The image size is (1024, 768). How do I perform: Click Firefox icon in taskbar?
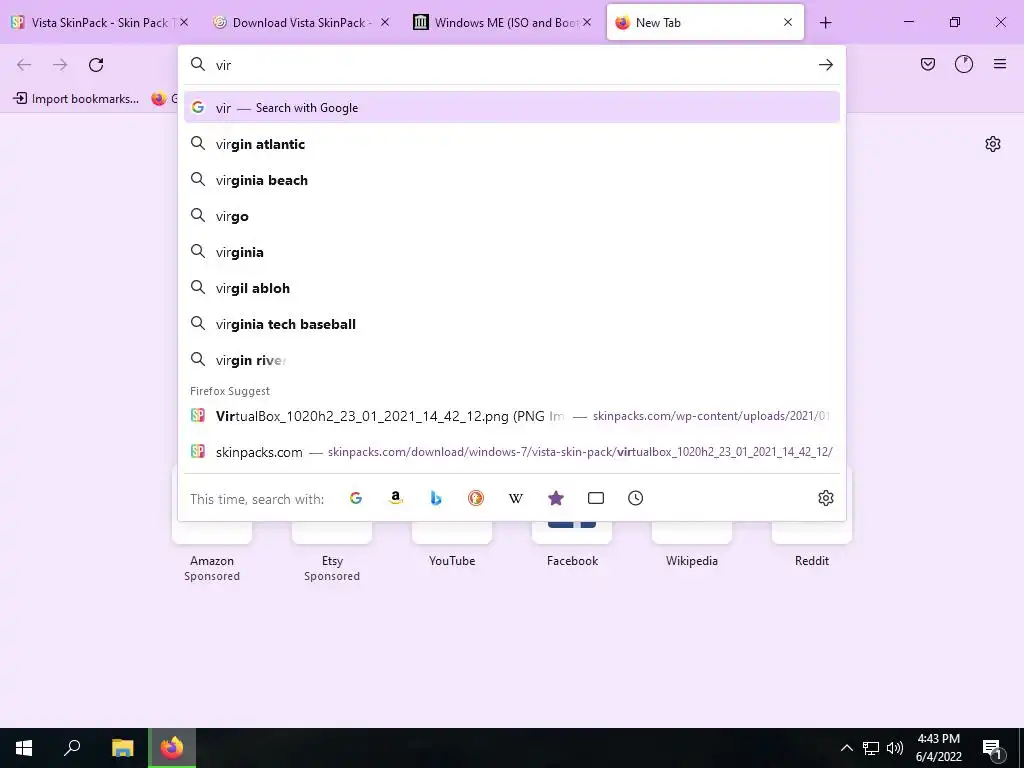point(172,748)
